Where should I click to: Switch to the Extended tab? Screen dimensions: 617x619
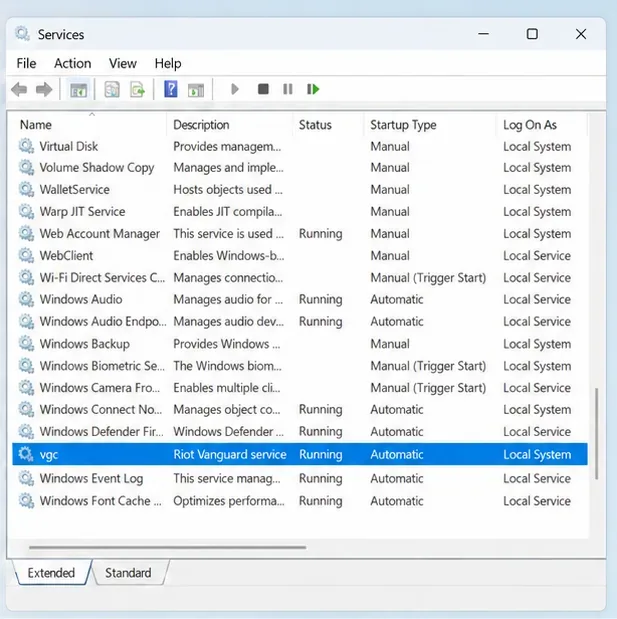(51, 573)
